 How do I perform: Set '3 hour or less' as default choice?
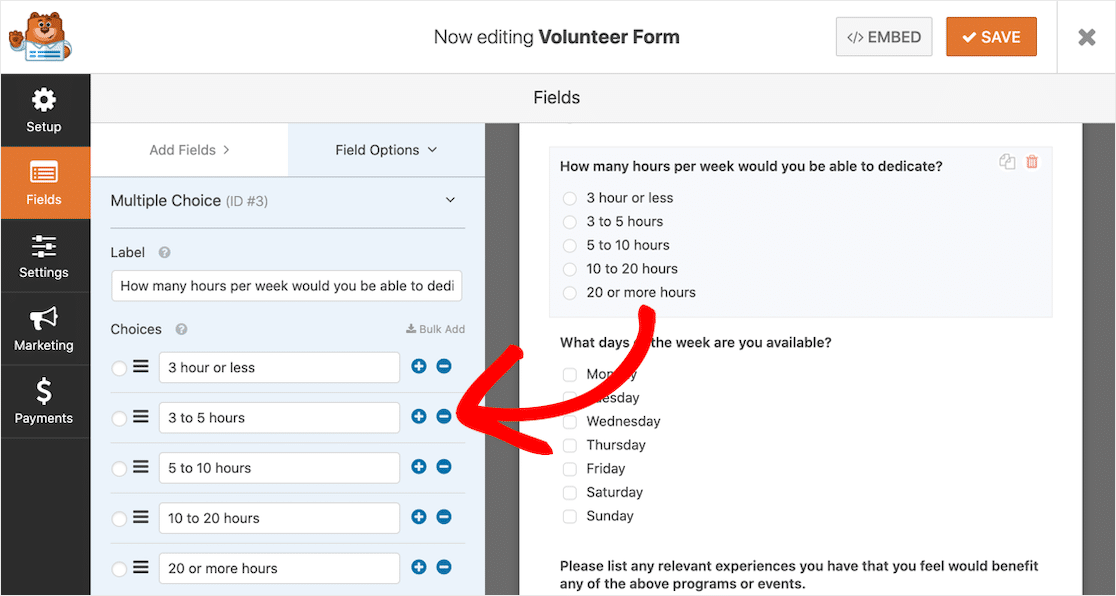click(119, 368)
